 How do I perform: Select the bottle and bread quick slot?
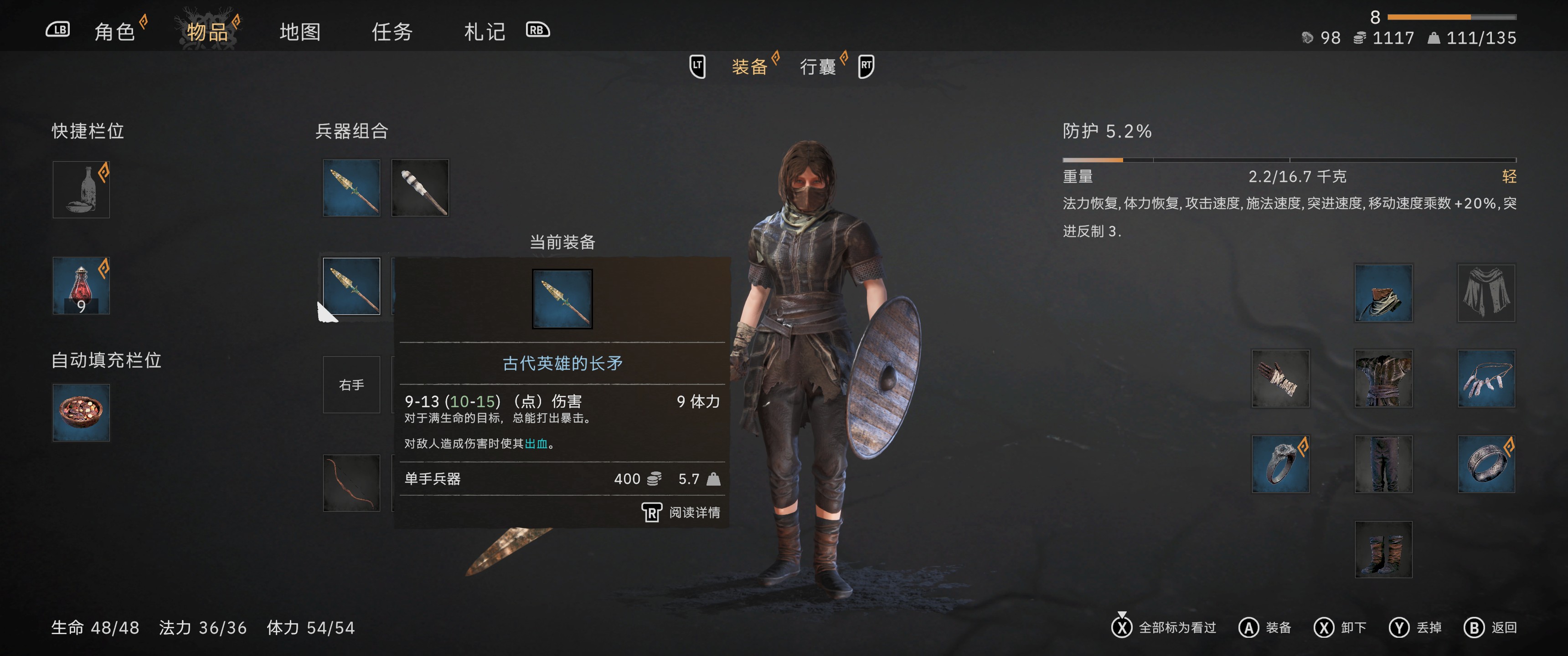pos(81,189)
